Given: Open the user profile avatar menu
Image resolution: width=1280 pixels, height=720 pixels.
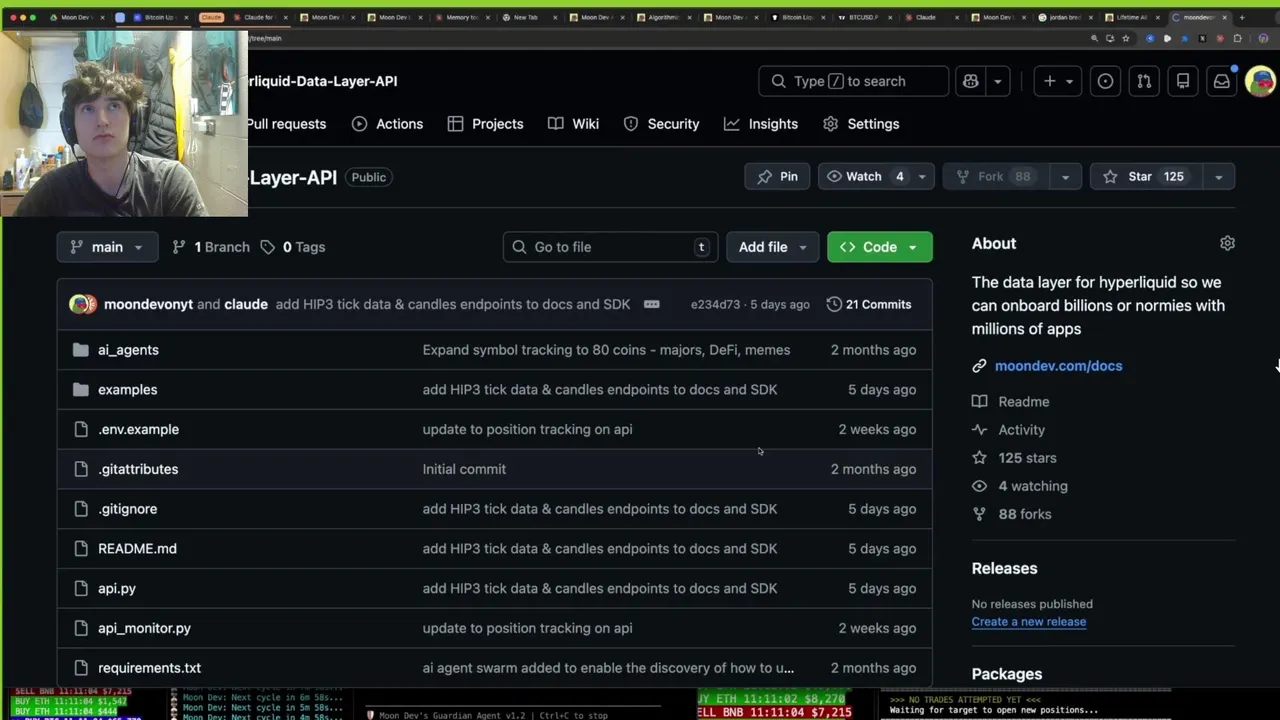Looking at the screenshot, I should coord(1260,81).
